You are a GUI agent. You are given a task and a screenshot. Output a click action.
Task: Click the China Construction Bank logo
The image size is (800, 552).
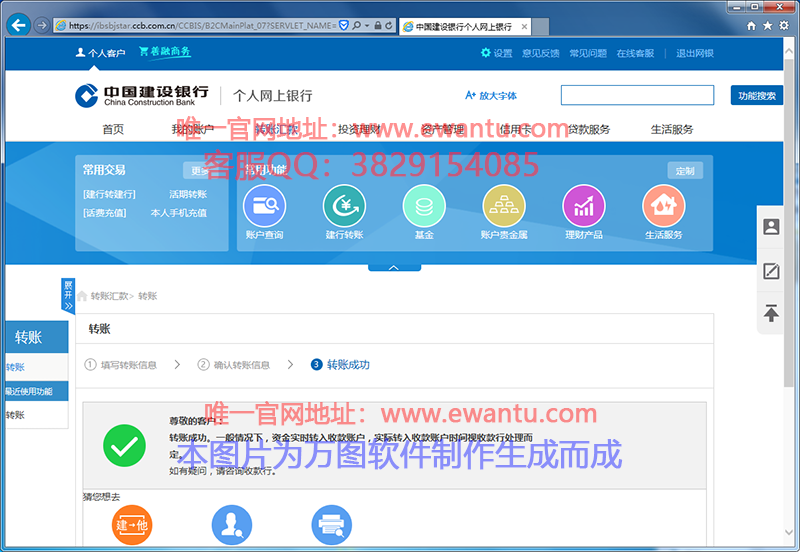pyautogui.click(x=142, y=95)
